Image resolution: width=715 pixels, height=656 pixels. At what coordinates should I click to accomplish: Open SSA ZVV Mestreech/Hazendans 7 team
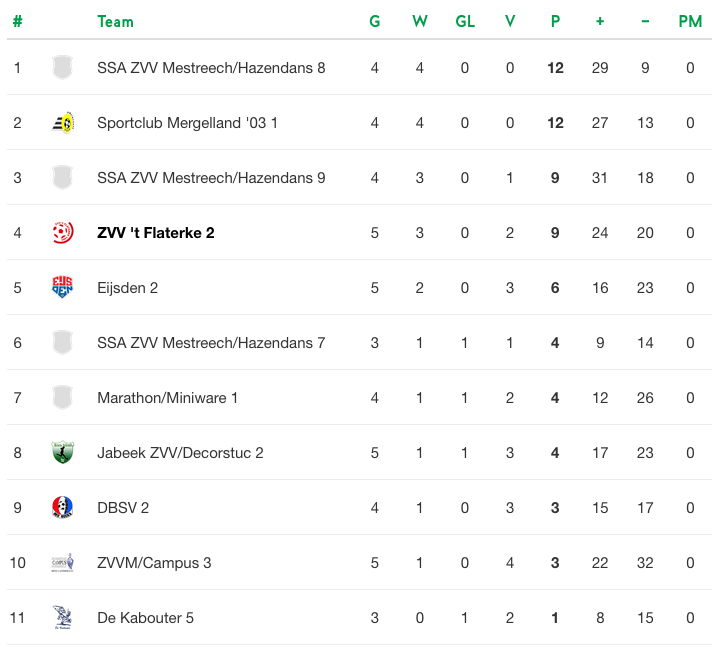211,343
